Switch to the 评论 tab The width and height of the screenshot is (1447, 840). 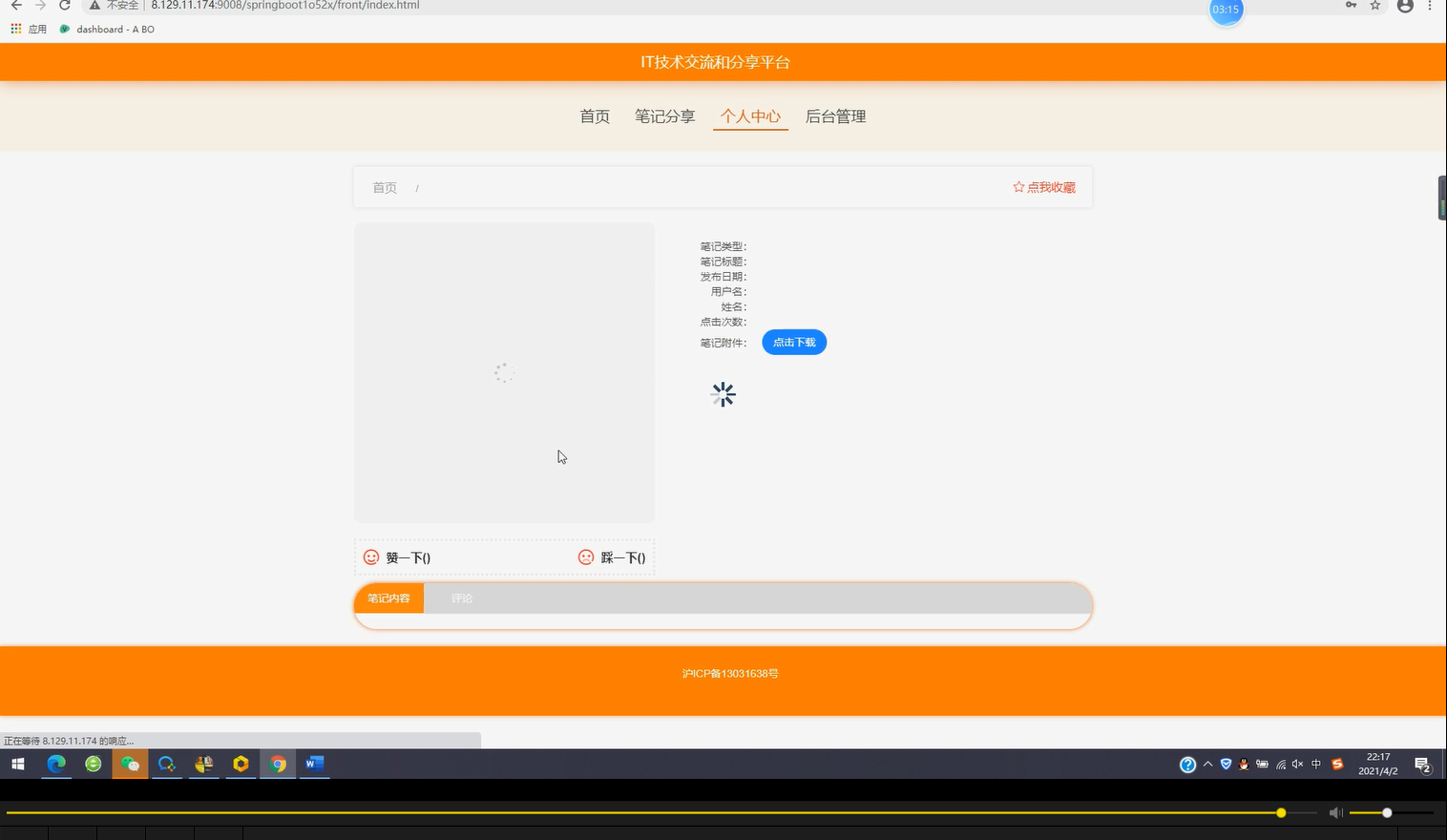pyautogui.click(x=461, y=598)
